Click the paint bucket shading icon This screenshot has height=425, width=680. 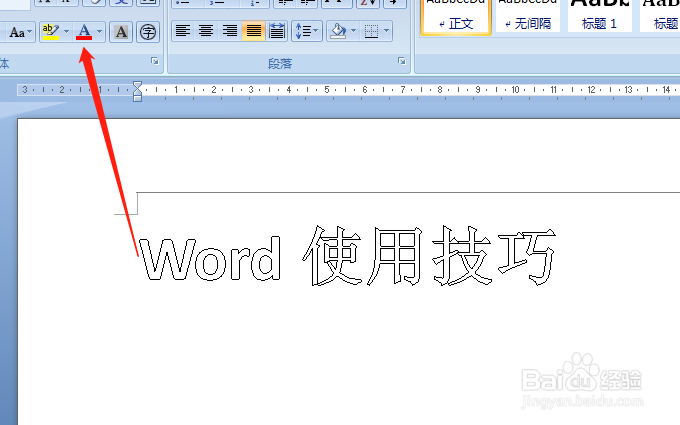point(338,31)
